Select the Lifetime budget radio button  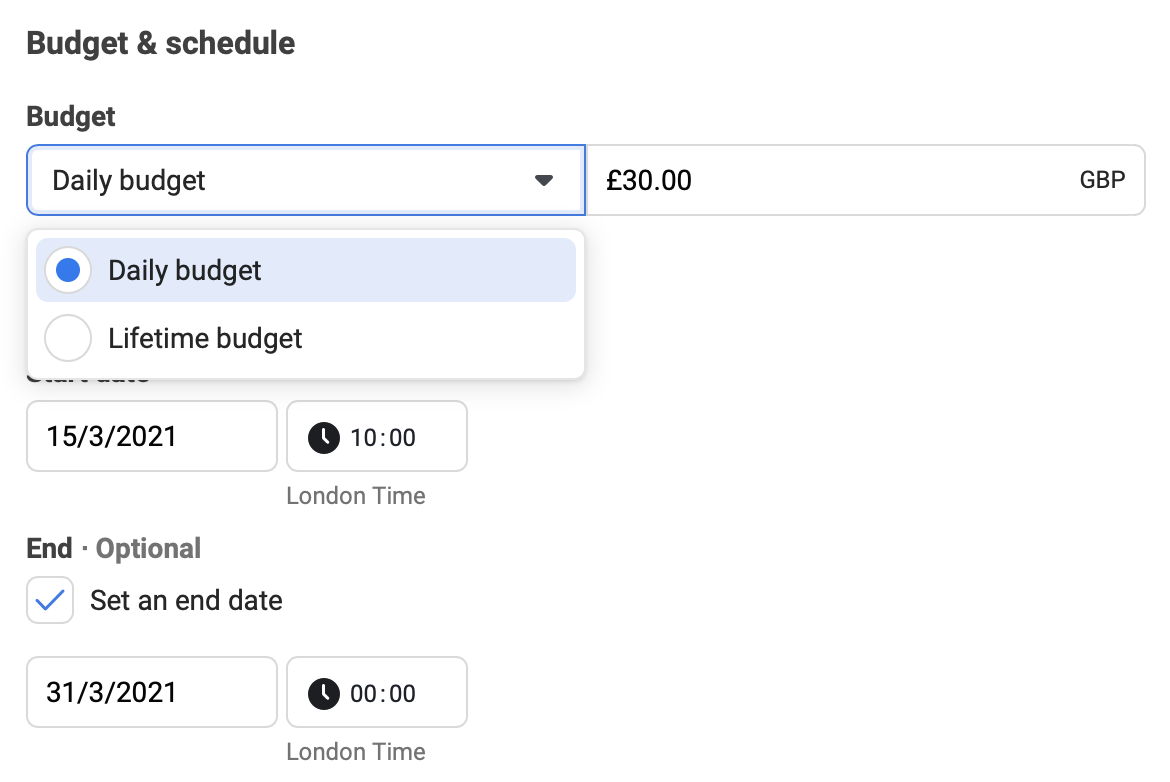[68, 339]
